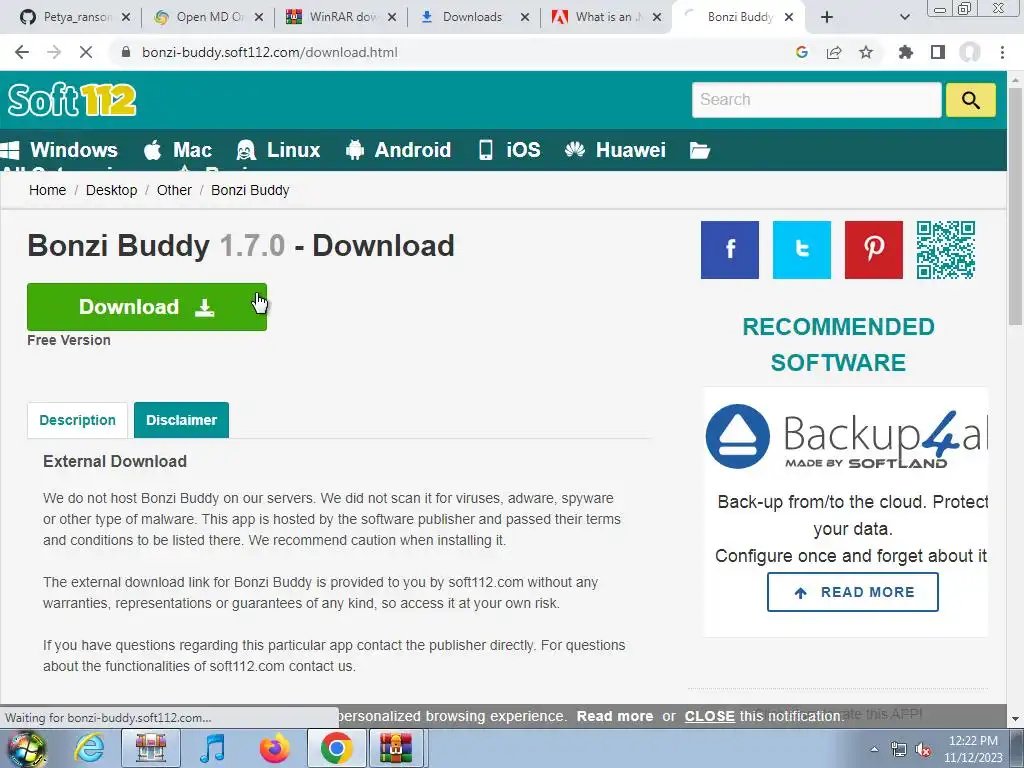Image resolution: width=1024 pixels, height=768 pixels.
Task: Open the tab search dropdown chevron
Action: pyautogui.click(x=904, y=17)
